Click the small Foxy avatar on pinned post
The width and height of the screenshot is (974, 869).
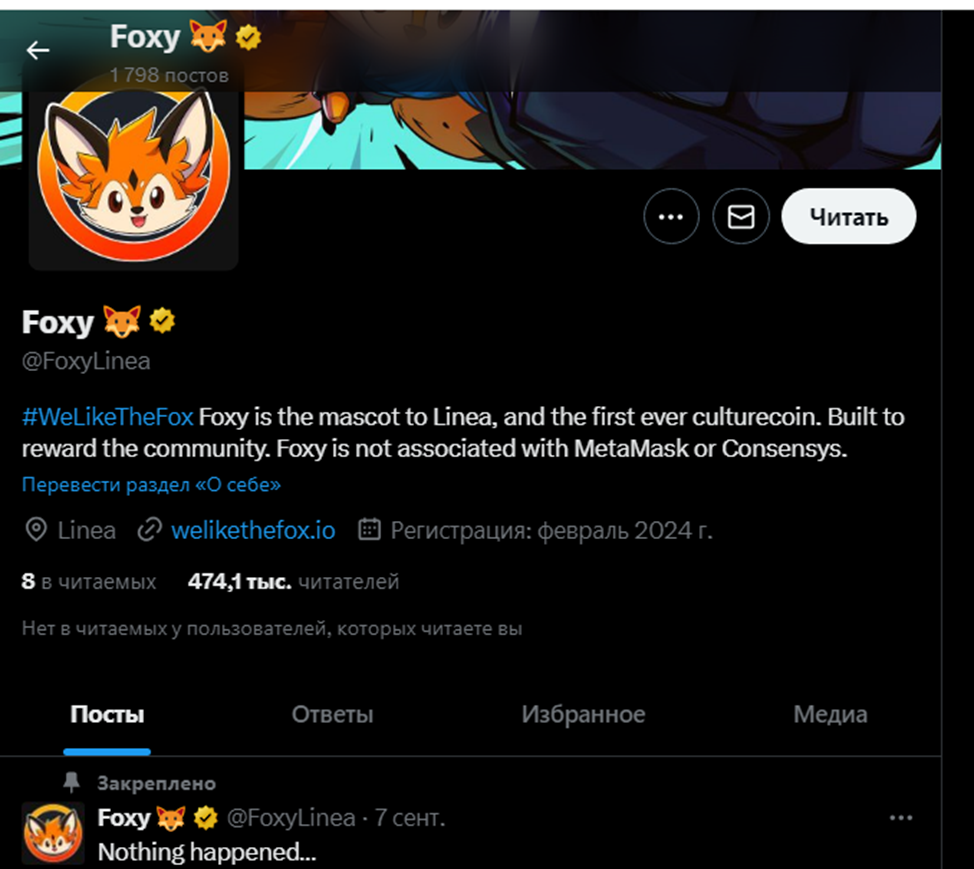point(53,832)
